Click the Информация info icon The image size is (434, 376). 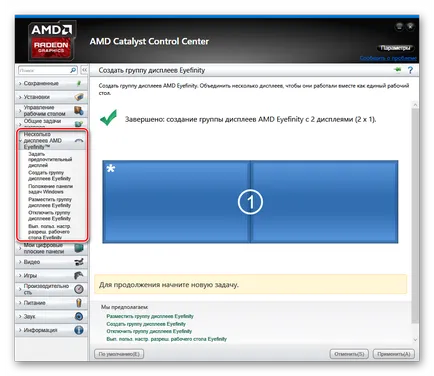pyautogui.click(x=79, y=330)
